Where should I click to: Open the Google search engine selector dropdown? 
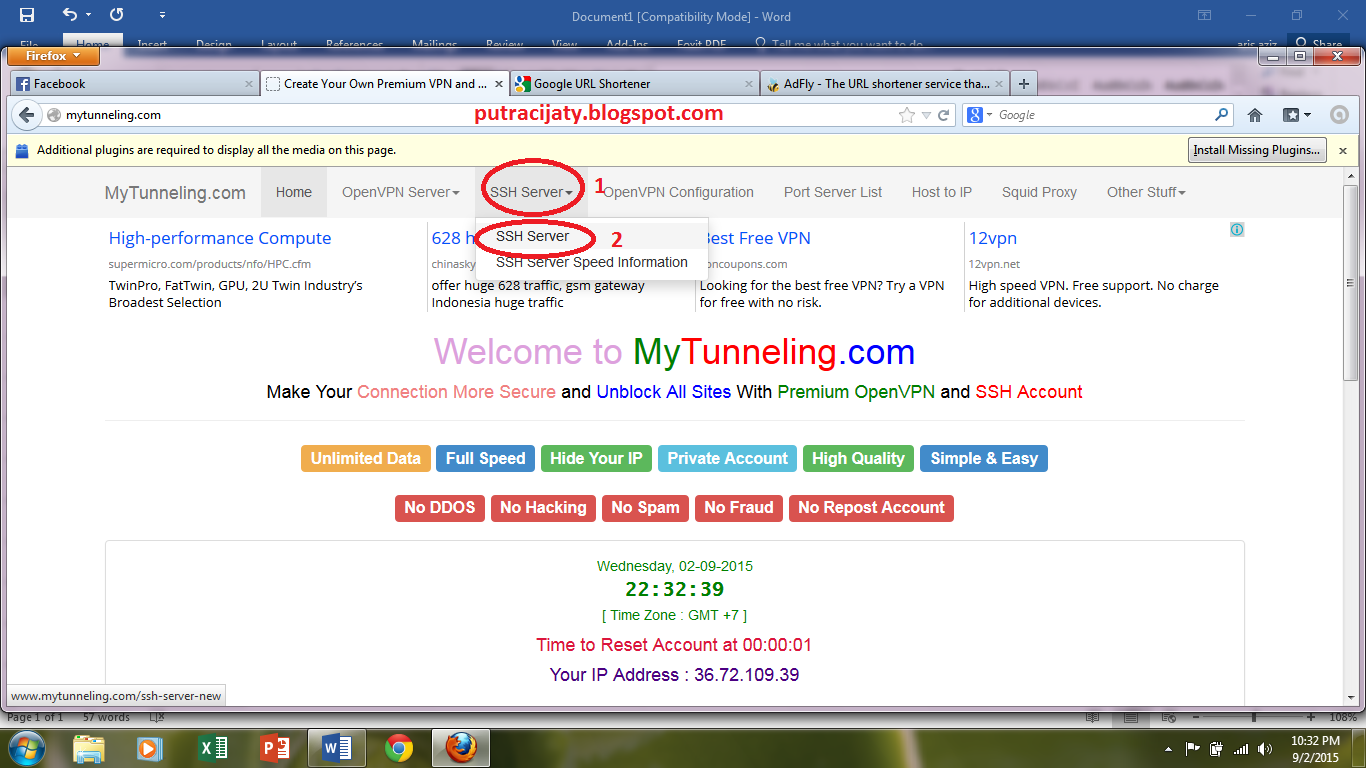tap(979, 115)
